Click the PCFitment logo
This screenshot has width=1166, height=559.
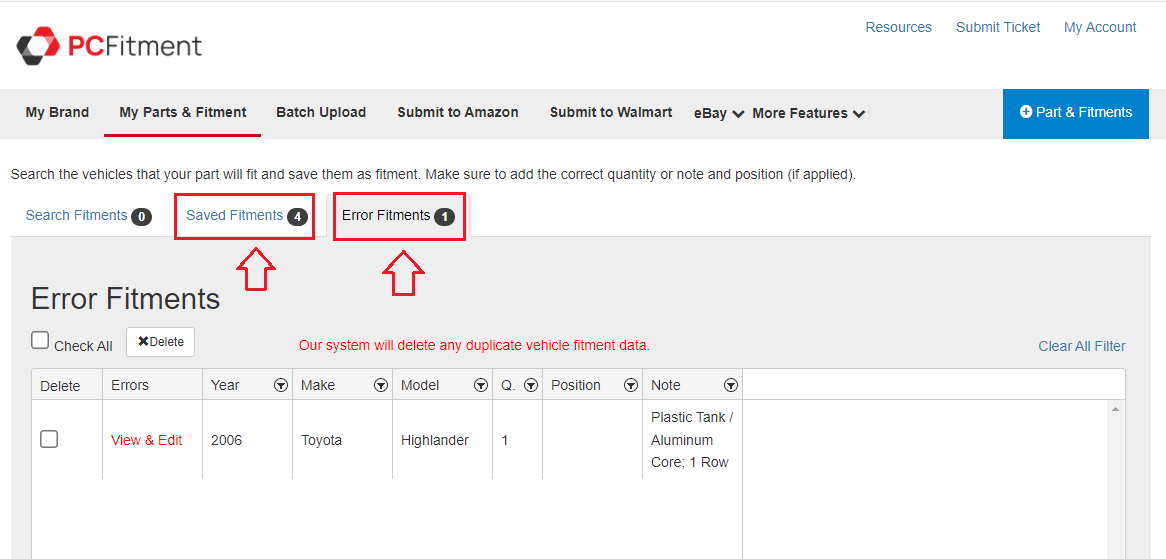click(109, 46)
